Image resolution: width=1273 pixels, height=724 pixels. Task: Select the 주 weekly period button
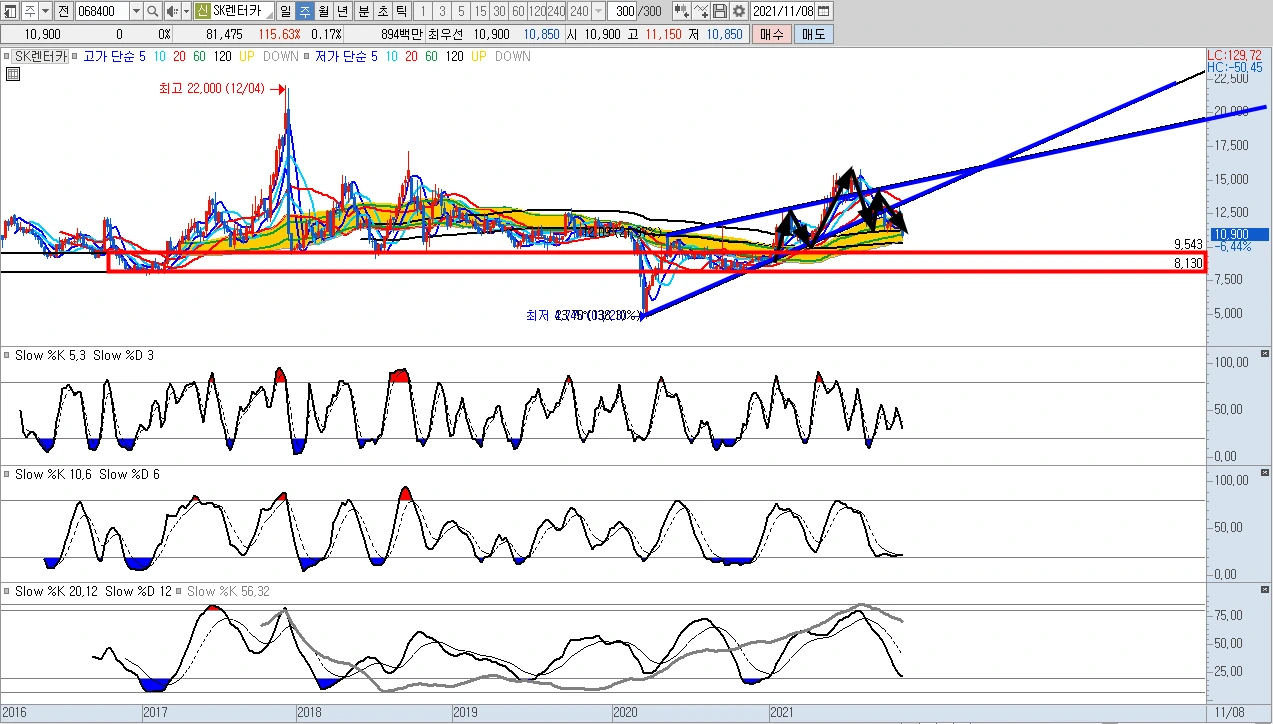(305, 12)
